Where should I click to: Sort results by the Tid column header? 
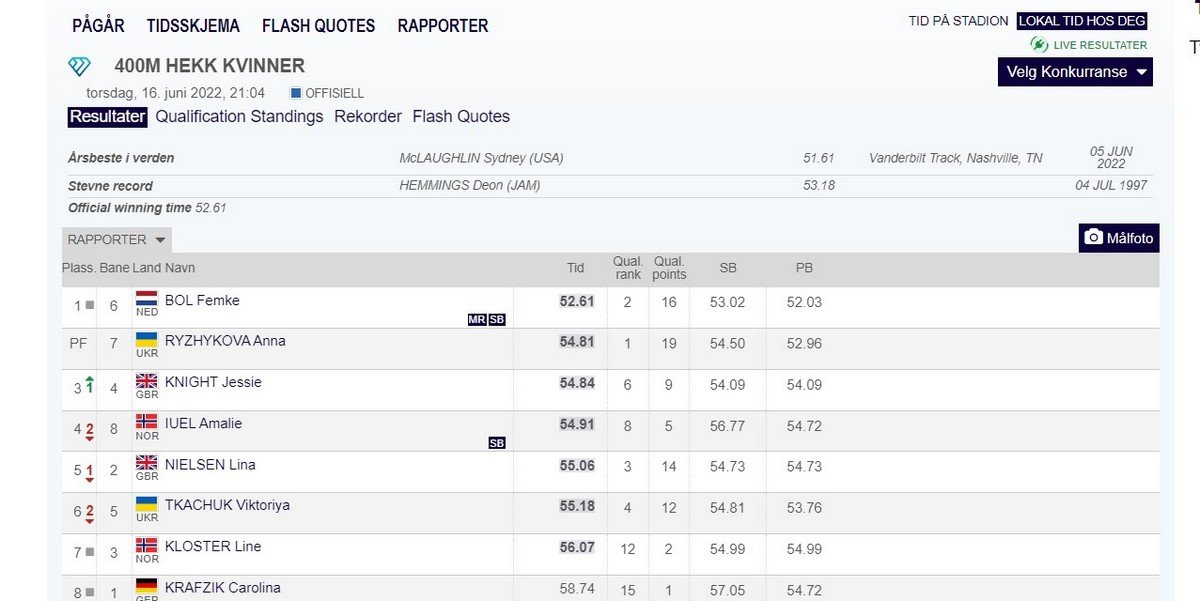575,268
